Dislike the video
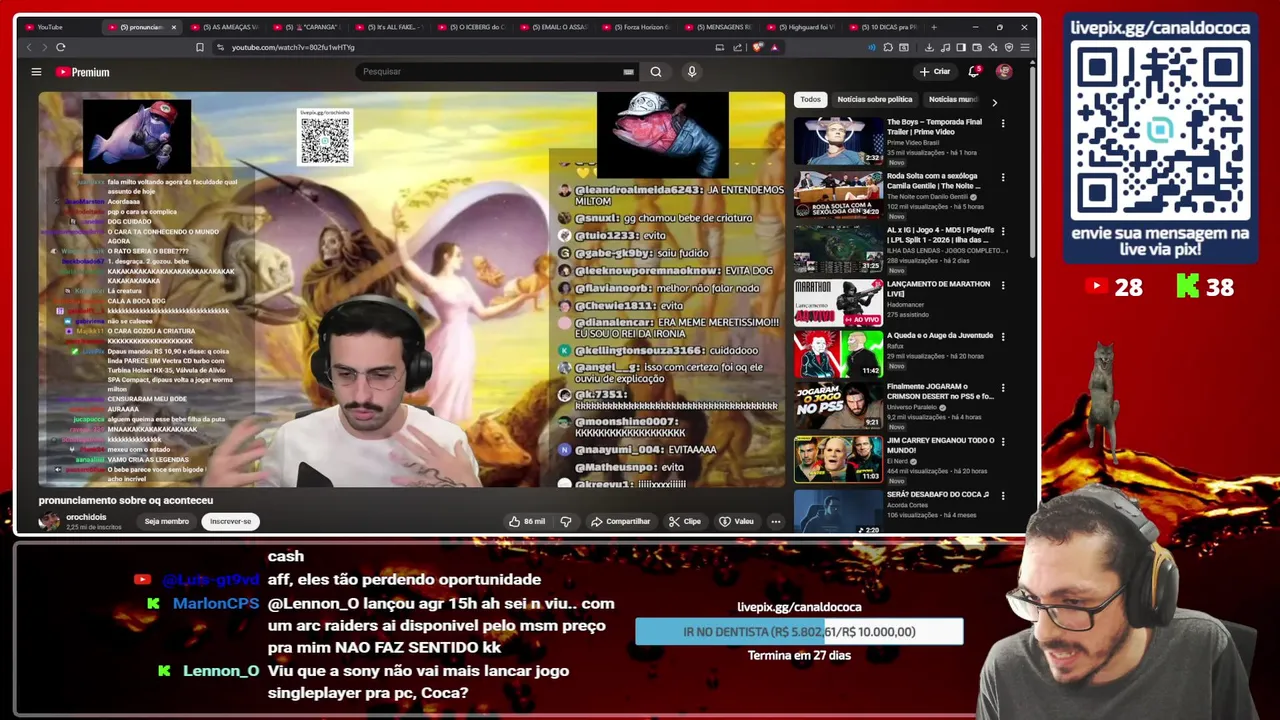The width and height of the screenshot is (1280, 720). click(x=566, y=521)
